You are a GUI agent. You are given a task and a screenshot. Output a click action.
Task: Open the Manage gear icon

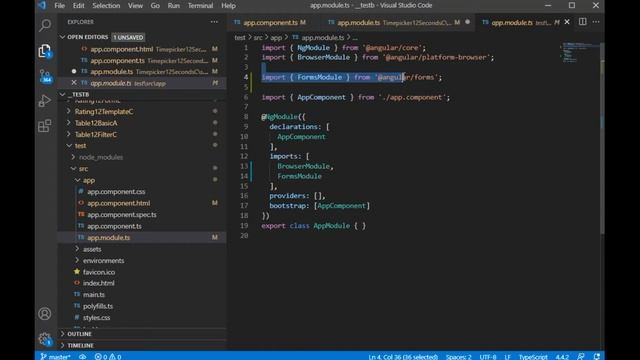click(45, 339)
